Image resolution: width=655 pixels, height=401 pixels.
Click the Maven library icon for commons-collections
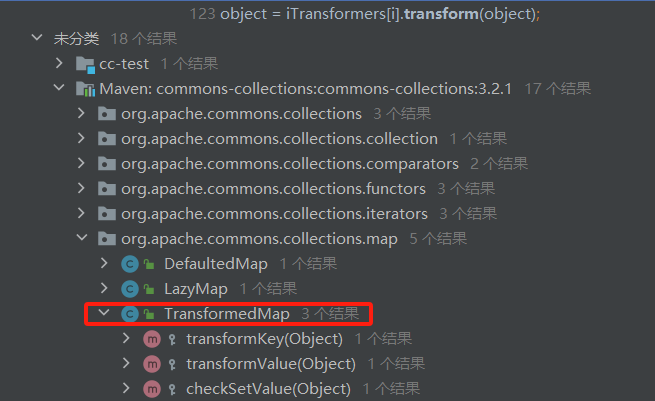coord(86,89)
